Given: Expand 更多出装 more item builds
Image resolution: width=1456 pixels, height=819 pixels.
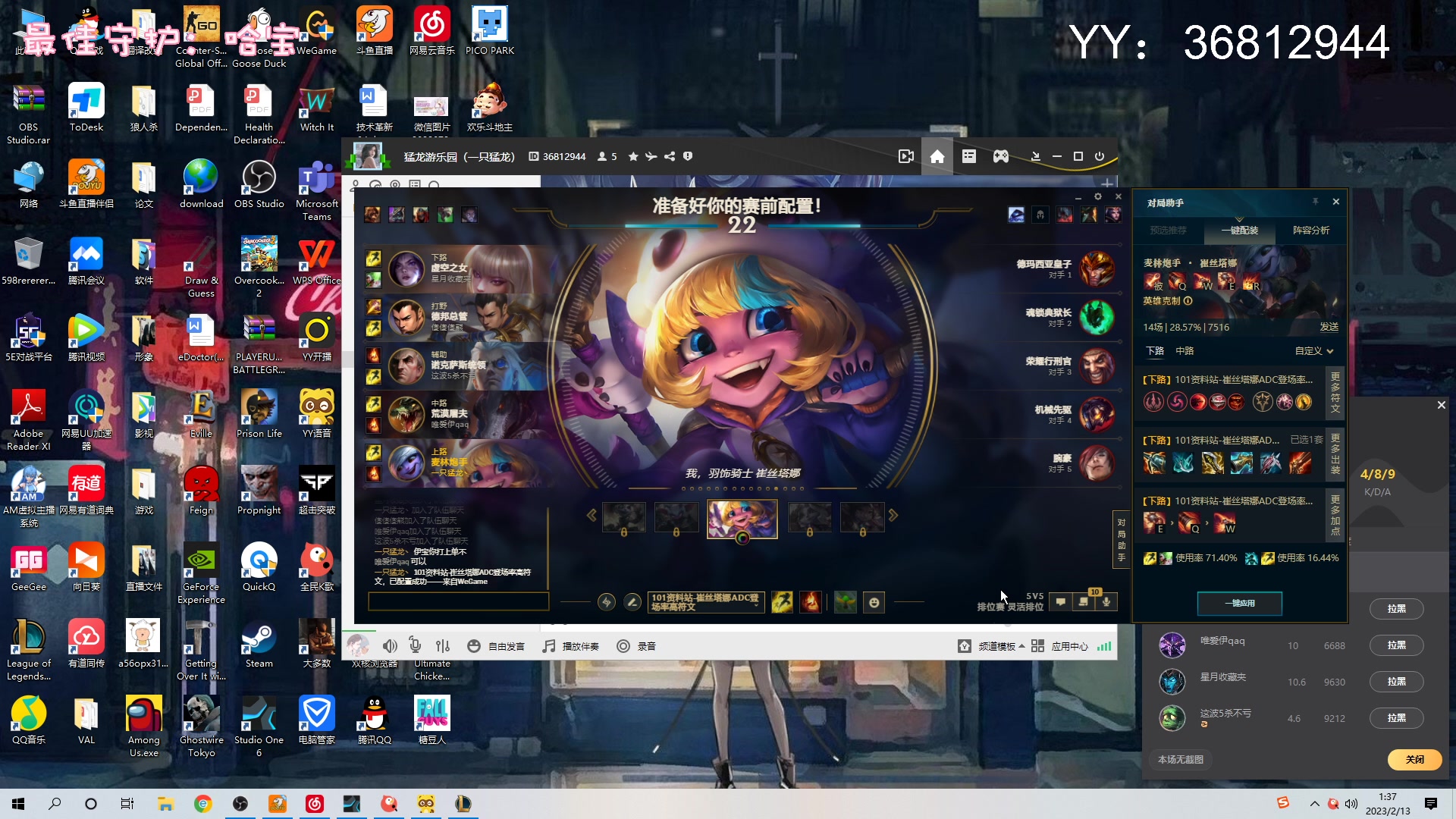Looking at the screenshot, I should tap(1335, 453).
